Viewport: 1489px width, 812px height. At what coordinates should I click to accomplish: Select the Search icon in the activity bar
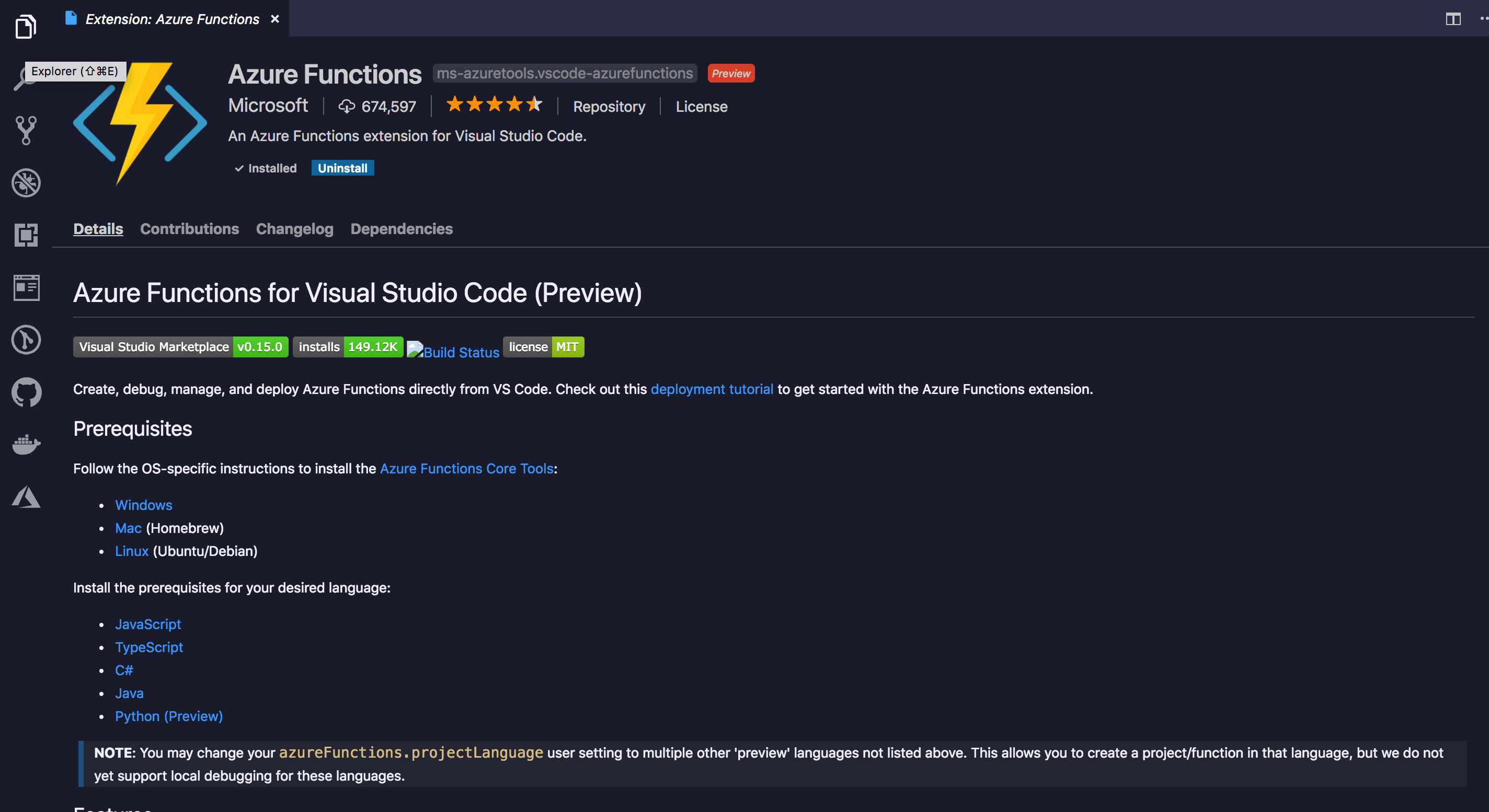tap(26, 78)
